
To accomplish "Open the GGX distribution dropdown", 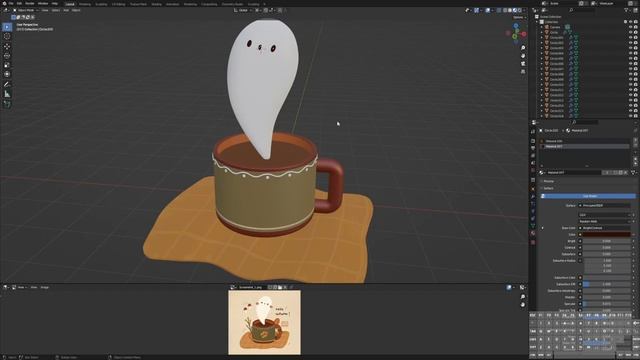I will click(604, 215).
